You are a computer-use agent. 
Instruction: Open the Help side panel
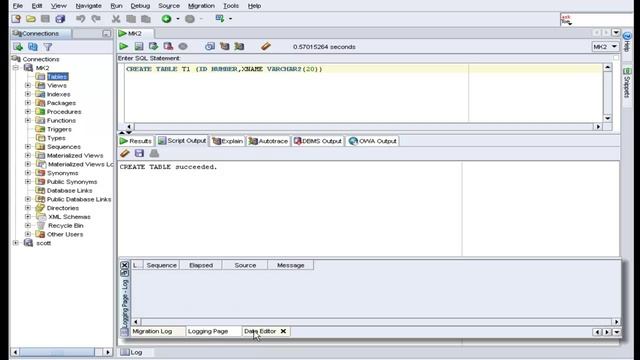coord(627,42)
